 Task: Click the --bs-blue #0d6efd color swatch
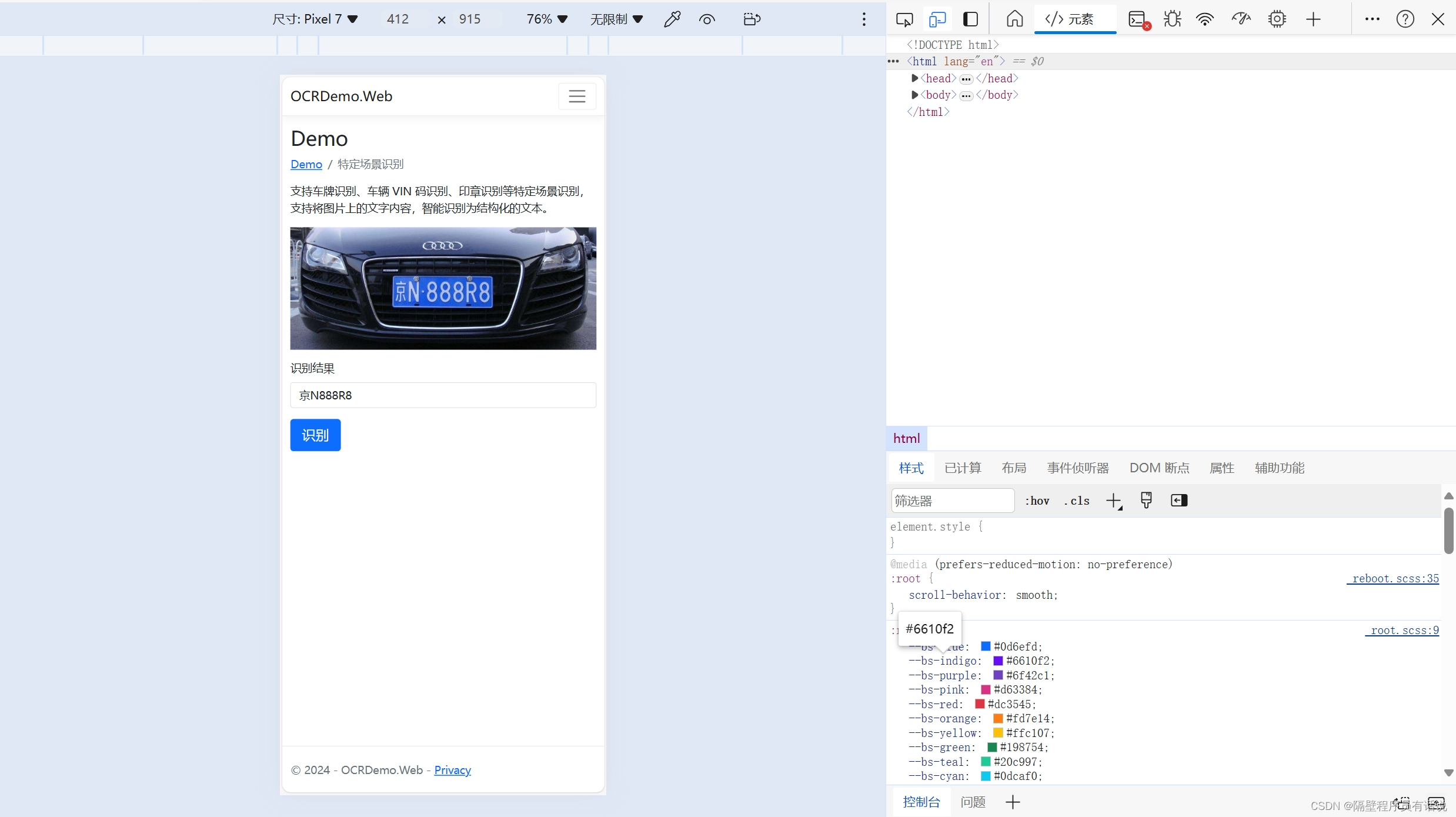(986, 646)
